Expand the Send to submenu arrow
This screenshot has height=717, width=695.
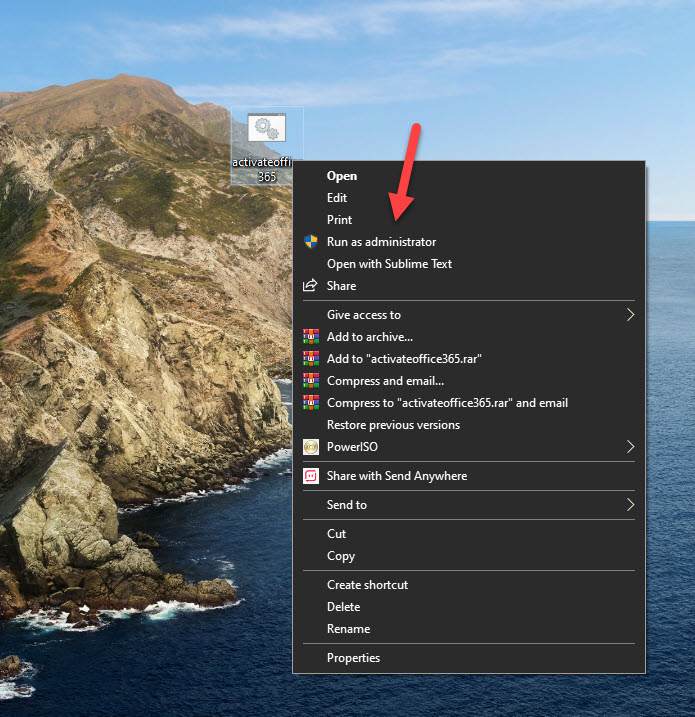pyautogui.click(x=630, y=505)
